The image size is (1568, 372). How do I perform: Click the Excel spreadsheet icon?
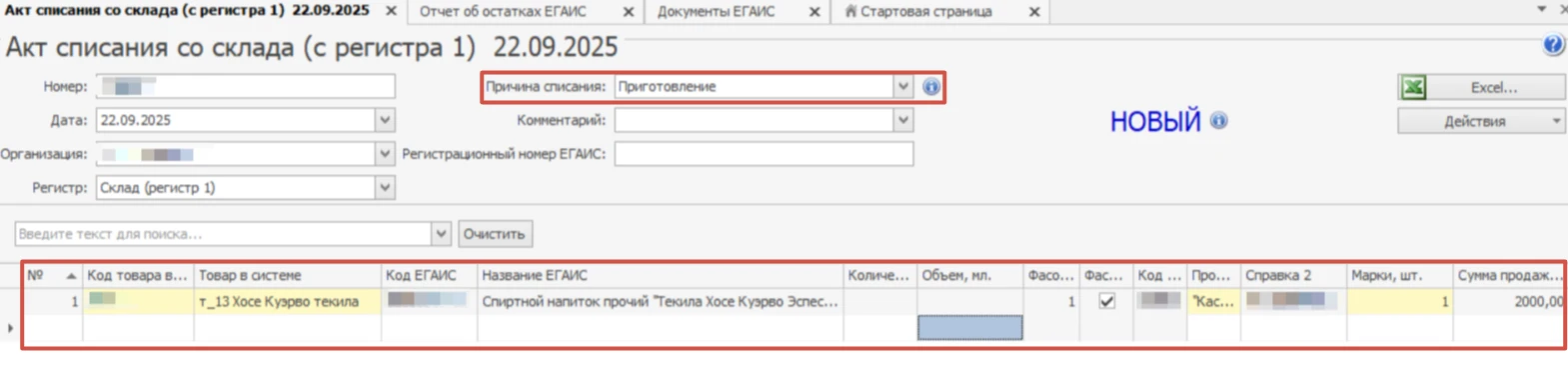[1414, 88]
